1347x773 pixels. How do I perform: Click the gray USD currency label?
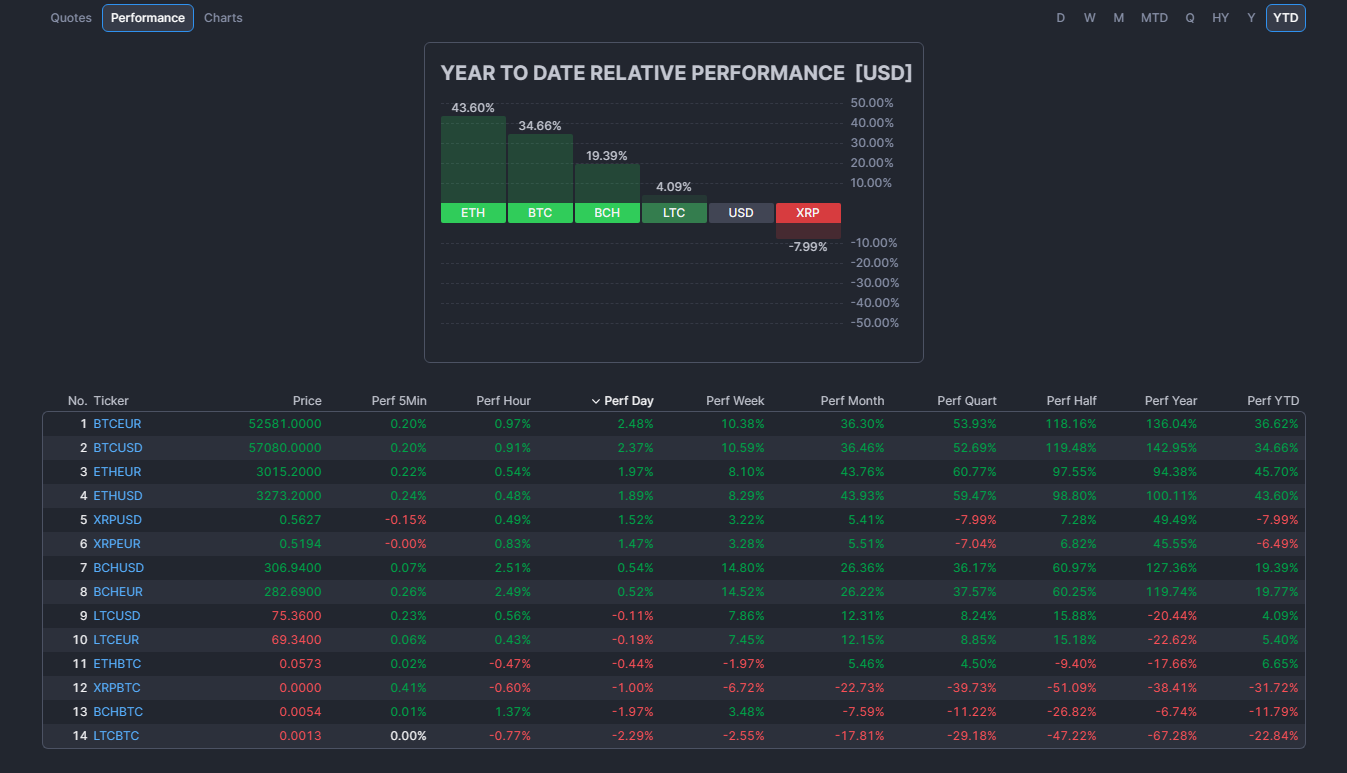coord(741,213)
